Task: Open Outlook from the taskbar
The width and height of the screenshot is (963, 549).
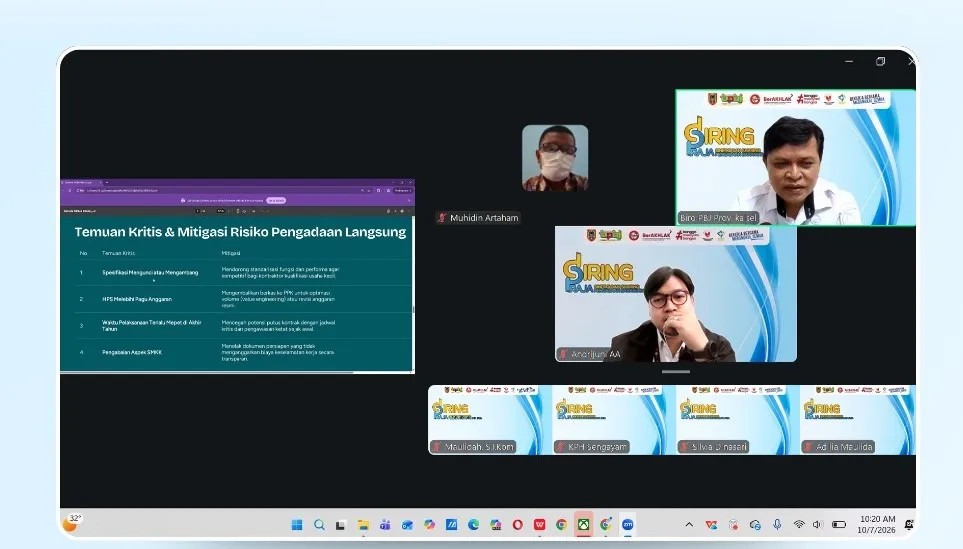Action: tap(407, 524)
